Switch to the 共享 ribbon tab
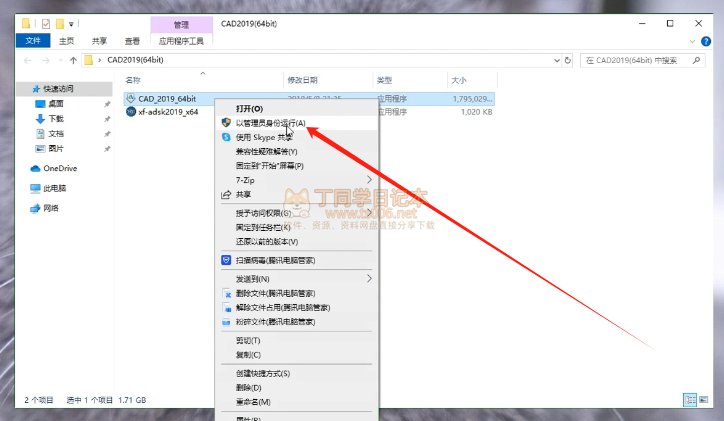 99,41
